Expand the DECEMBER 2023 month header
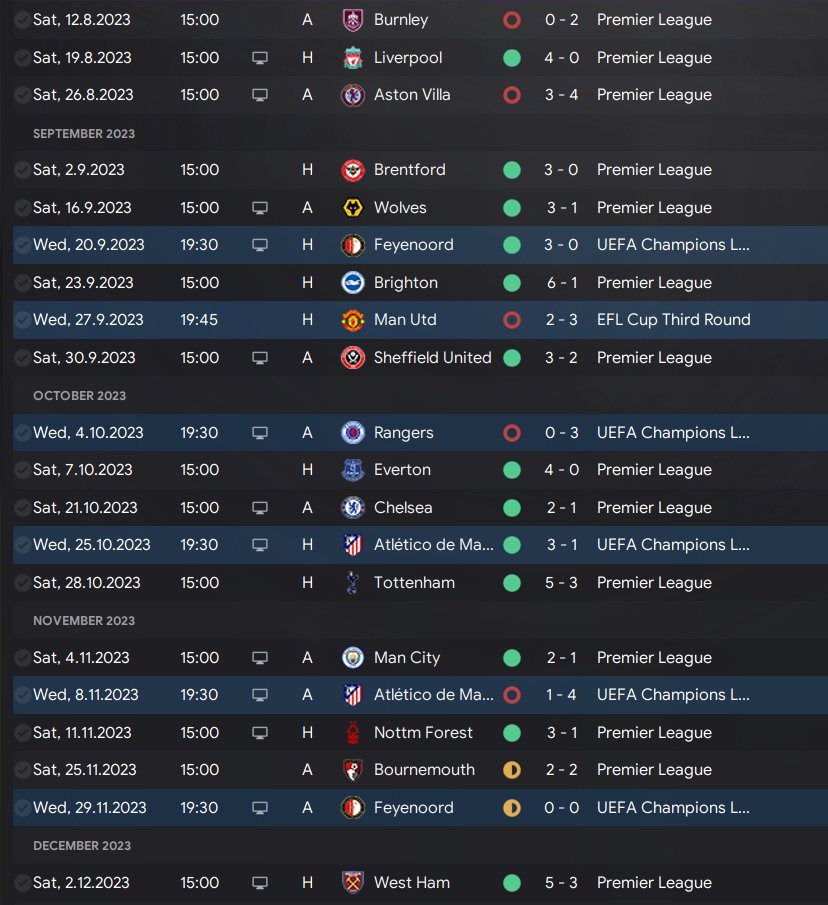828x905 pixels. click(x=82, y=846)
